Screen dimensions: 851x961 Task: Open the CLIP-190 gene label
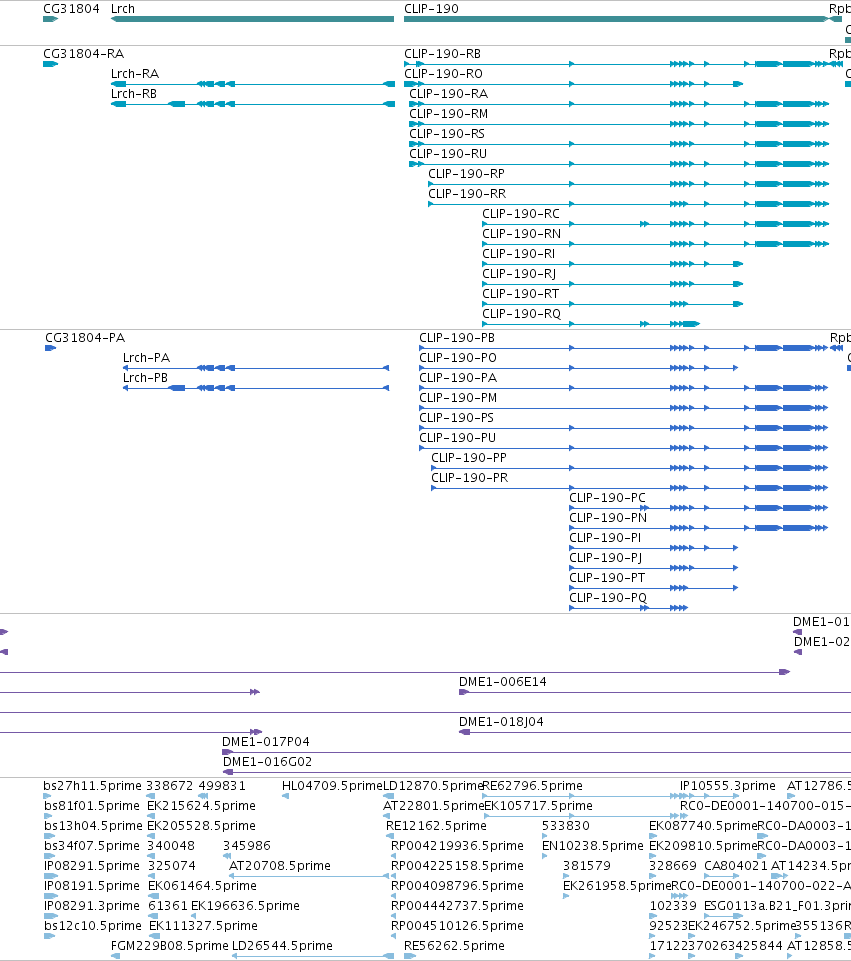click(x=431, y=9)
